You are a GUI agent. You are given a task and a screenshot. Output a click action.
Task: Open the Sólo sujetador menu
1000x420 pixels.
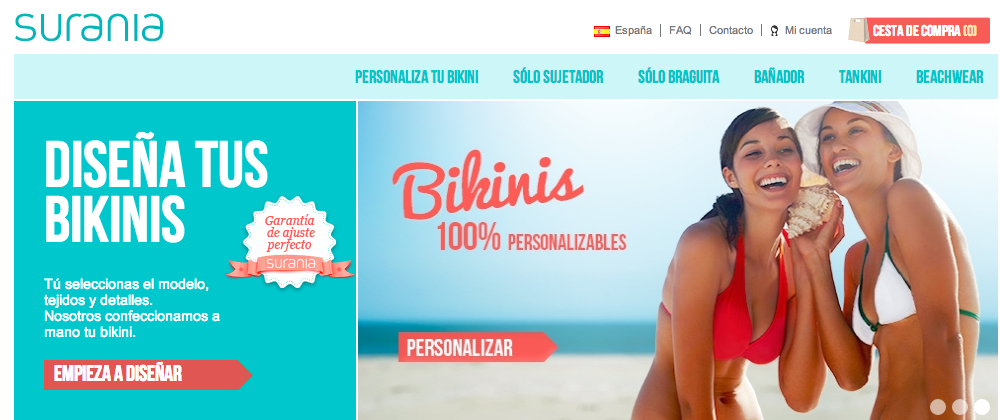tap(558, 77)
